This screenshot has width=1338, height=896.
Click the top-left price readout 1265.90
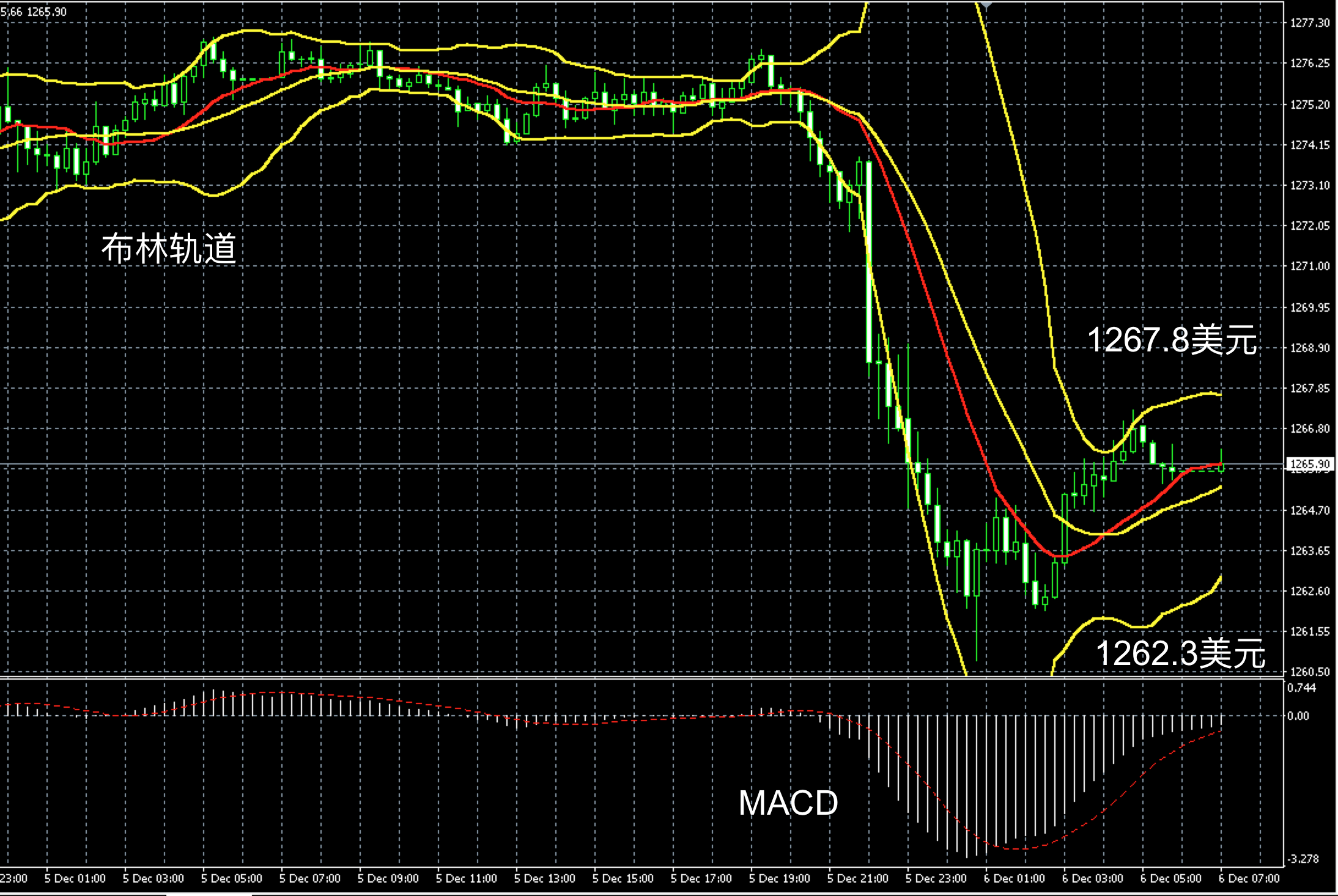pyautogui.click(x=47, y=12)
